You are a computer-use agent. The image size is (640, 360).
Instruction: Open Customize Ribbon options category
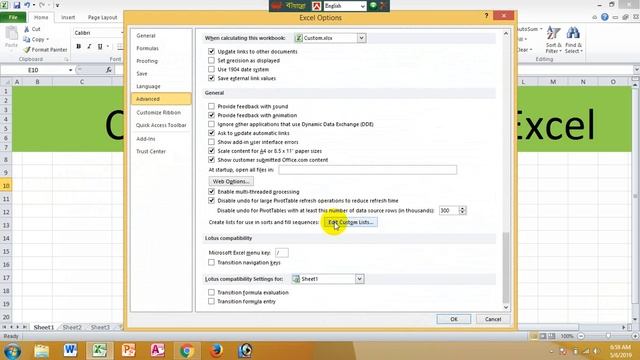pyautogui.click(x=161, y=112)
